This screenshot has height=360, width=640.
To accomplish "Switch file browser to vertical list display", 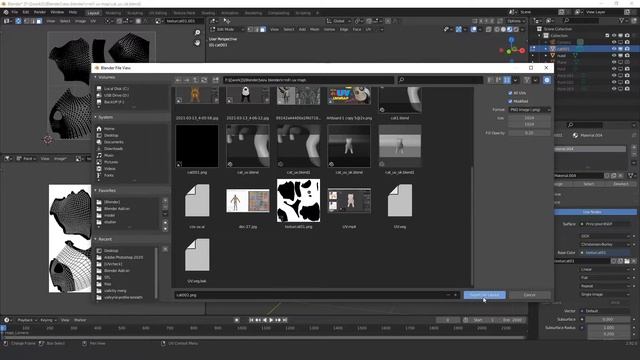I will [491, 80].
